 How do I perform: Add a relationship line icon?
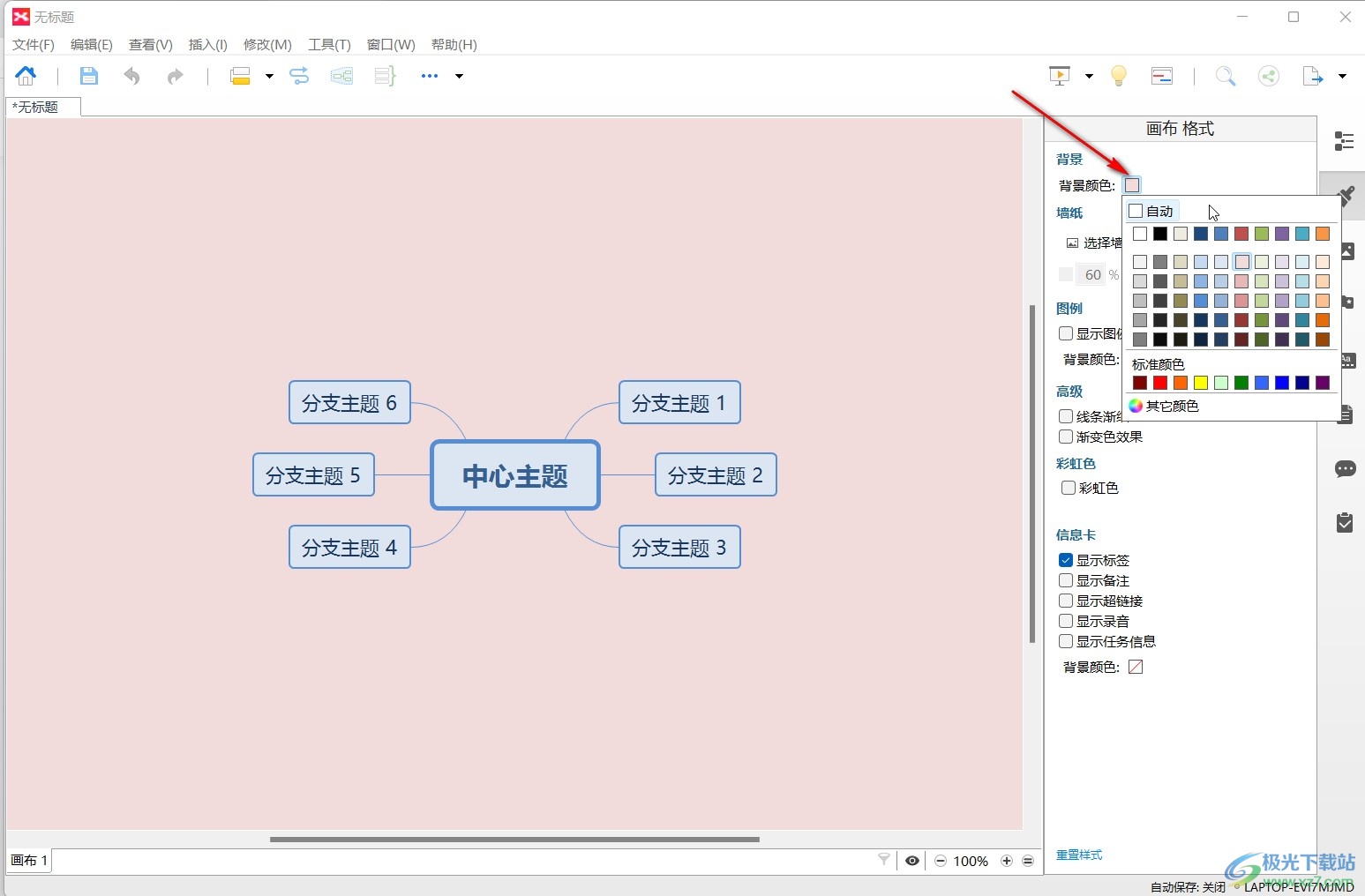pos(299,76)
